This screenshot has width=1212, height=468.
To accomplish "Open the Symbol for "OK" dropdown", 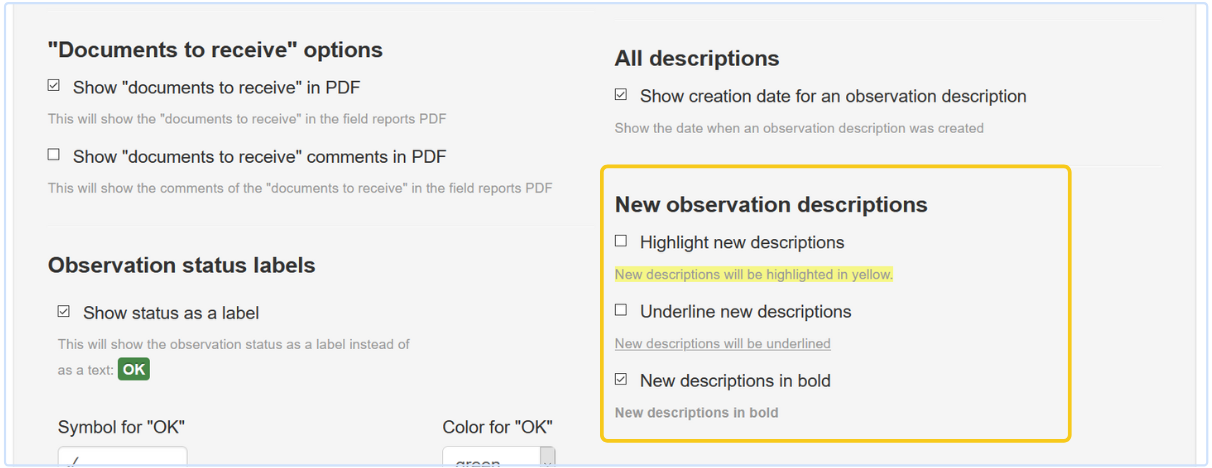I will (122, 458).
